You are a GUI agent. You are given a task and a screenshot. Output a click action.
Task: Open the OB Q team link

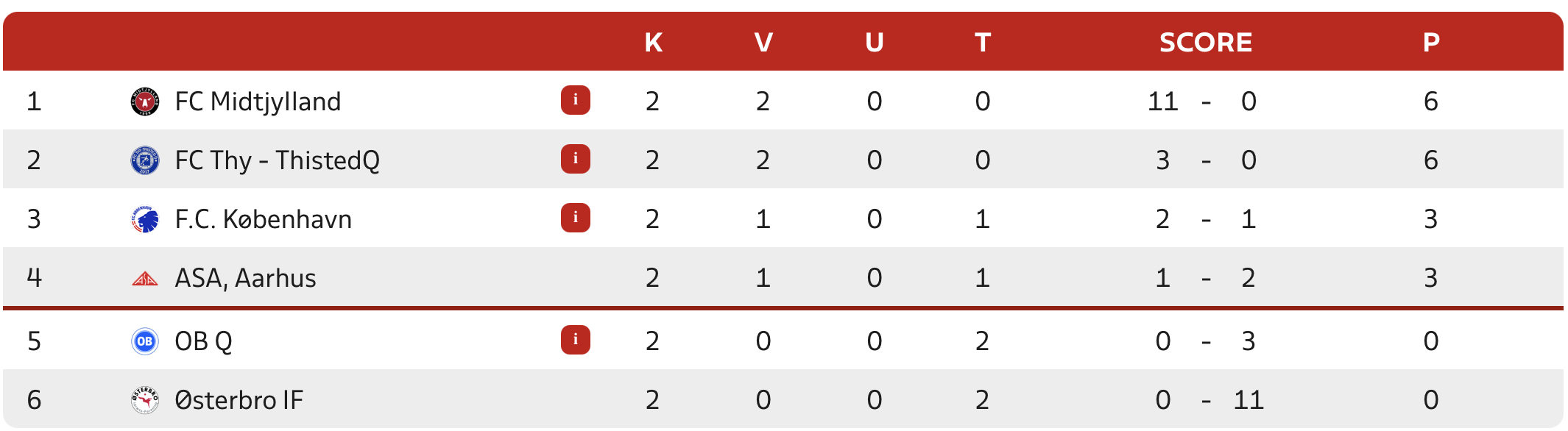203,341
